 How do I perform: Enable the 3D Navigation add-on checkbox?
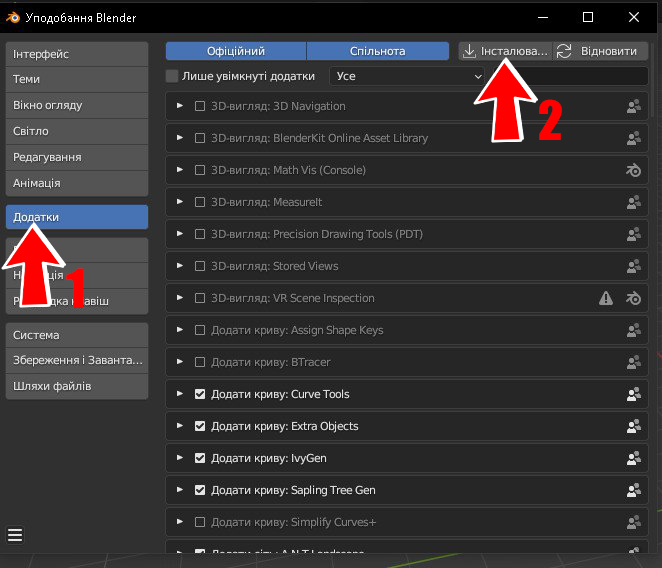point(200,106)
